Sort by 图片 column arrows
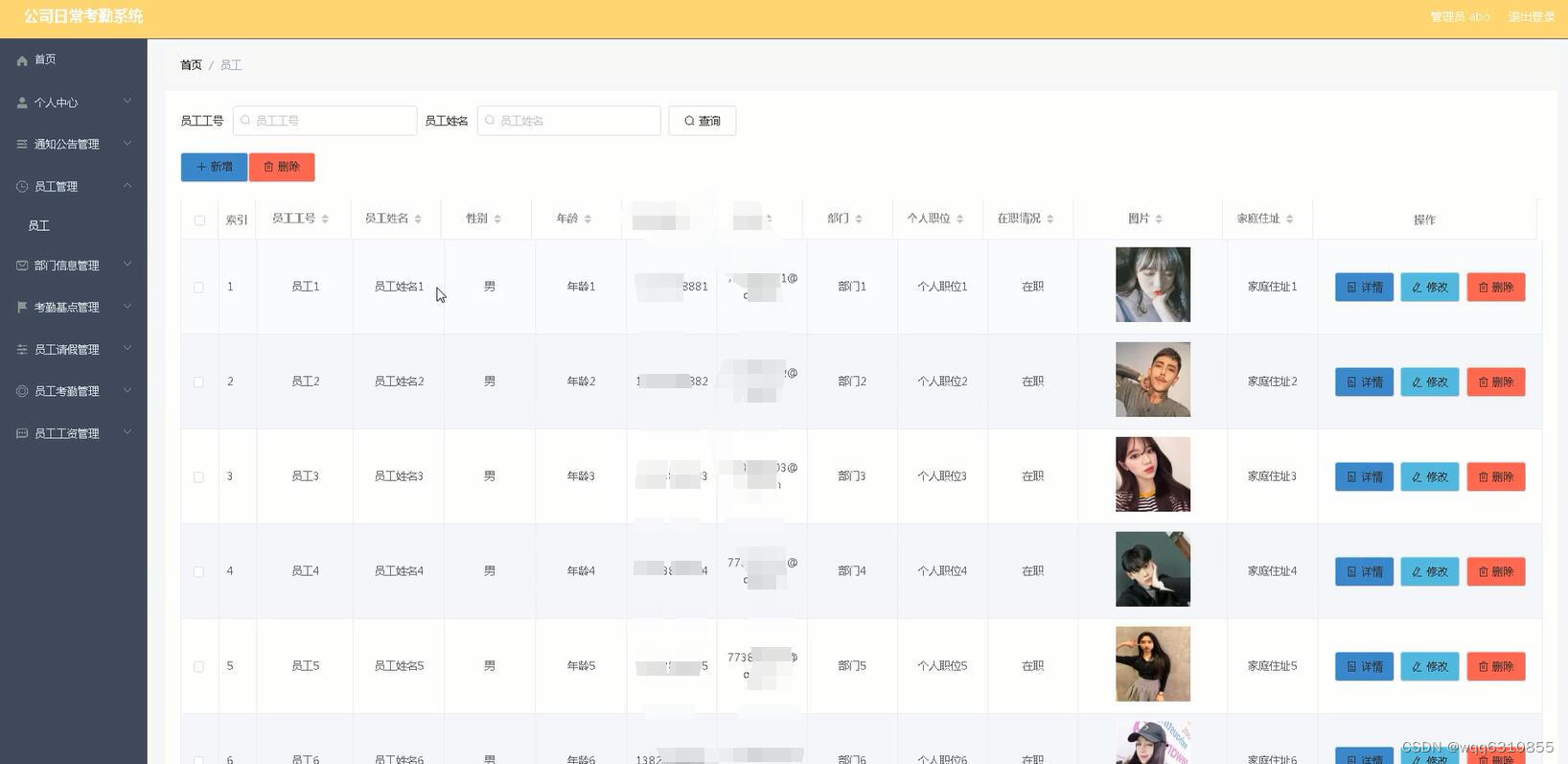 click(1159, 220)
